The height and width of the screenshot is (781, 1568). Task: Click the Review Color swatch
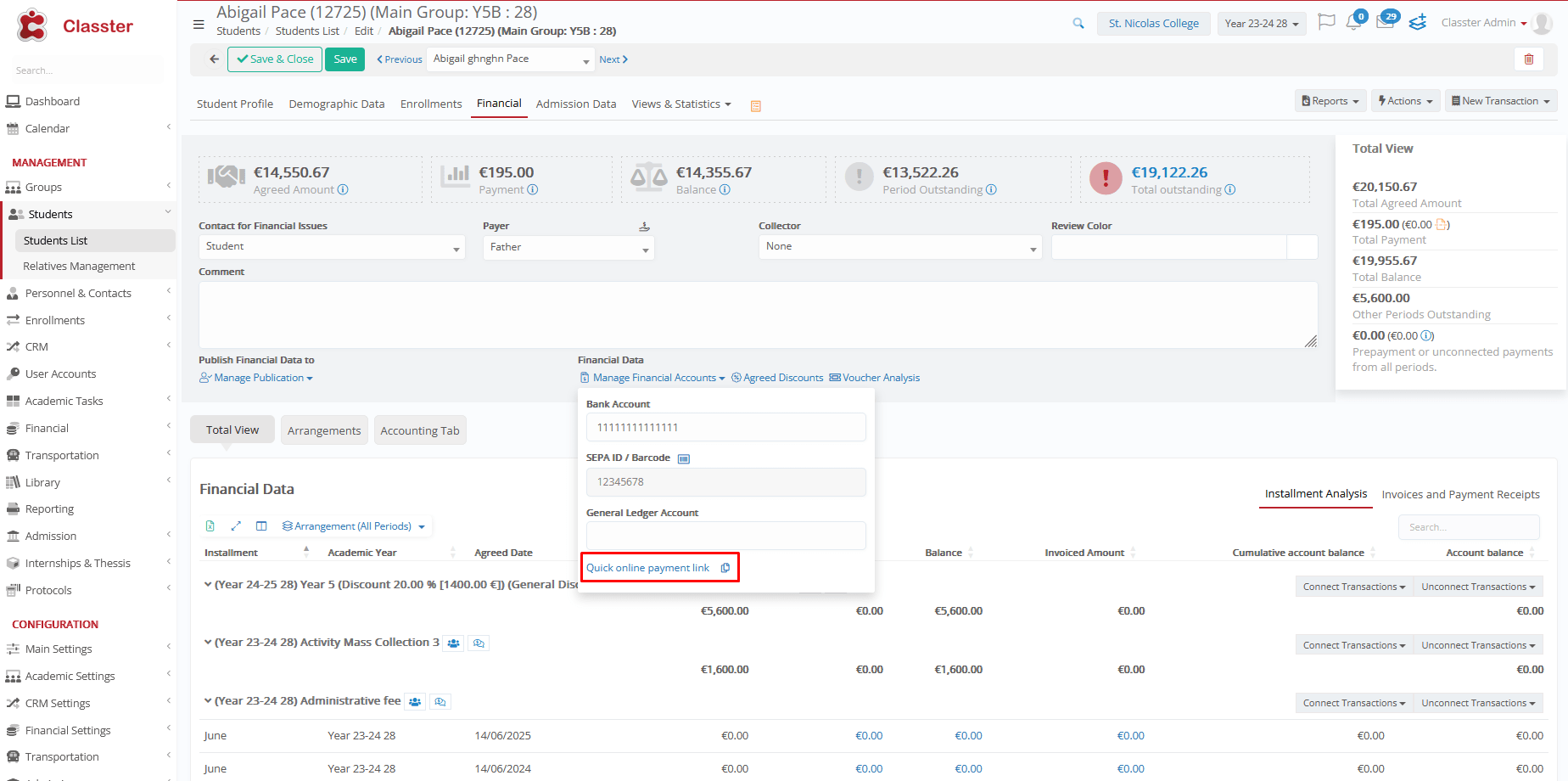click(1302, 247)
